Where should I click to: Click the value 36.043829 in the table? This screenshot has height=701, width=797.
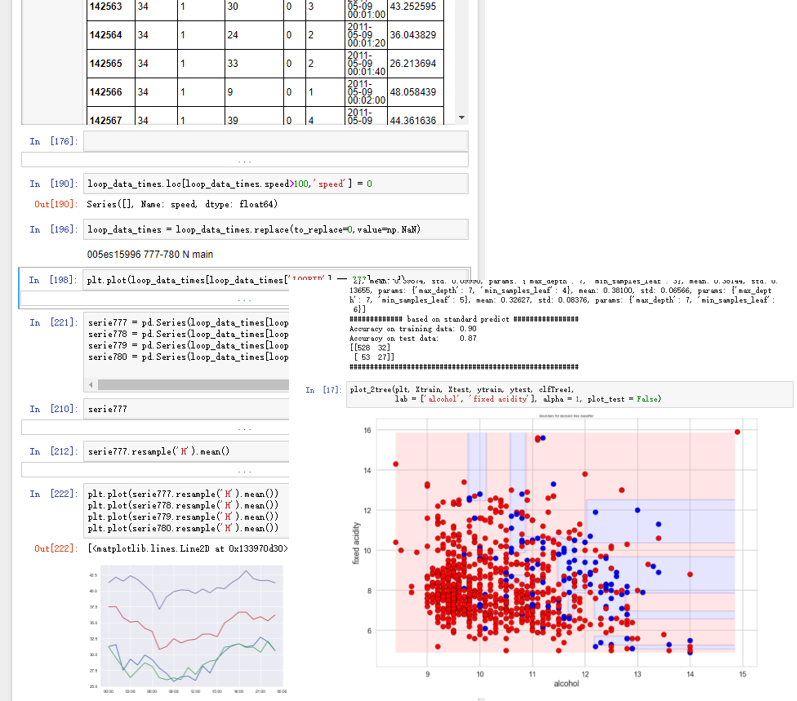[413, 35]
